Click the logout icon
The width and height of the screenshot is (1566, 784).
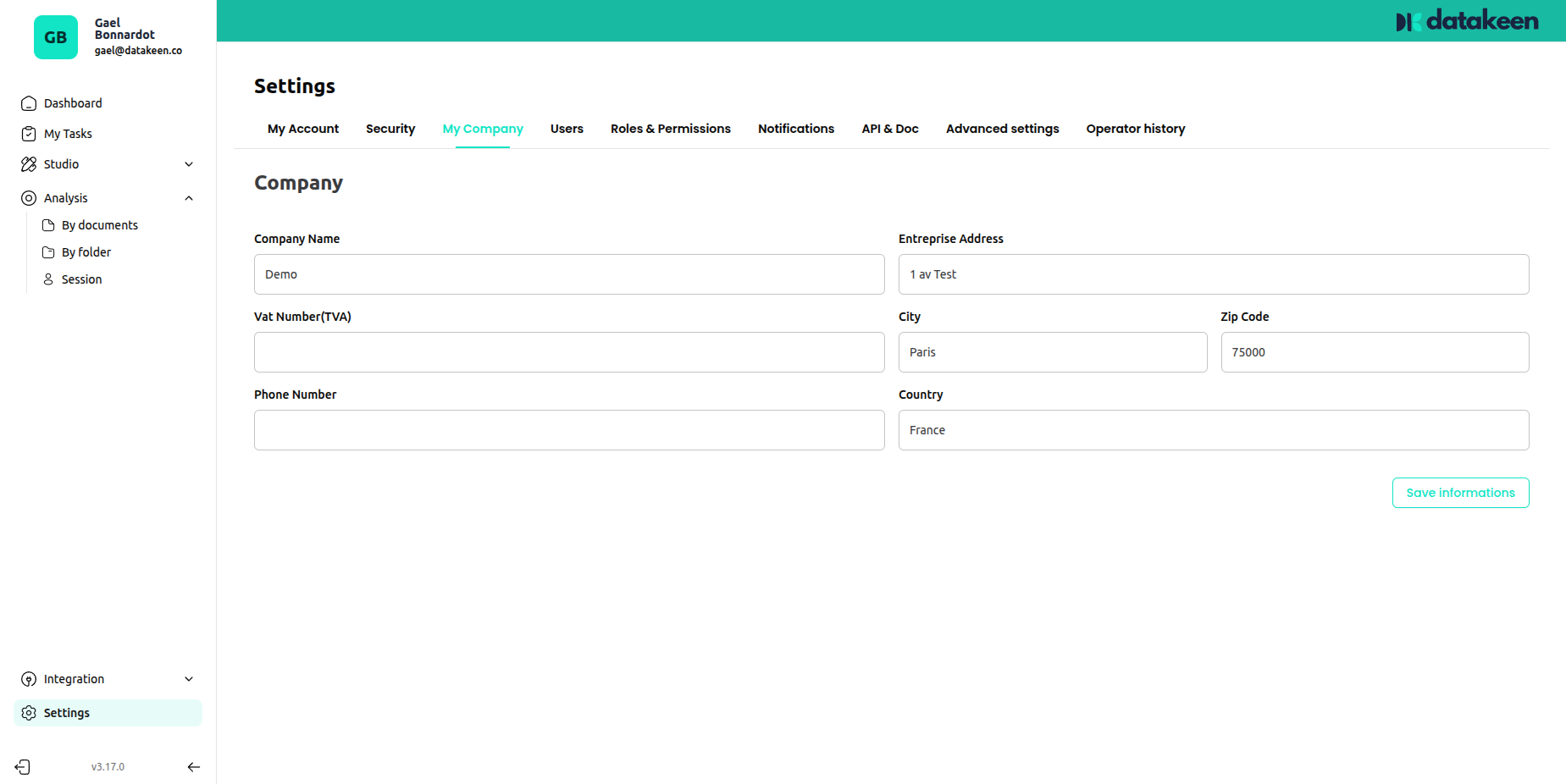coord(23,767)
